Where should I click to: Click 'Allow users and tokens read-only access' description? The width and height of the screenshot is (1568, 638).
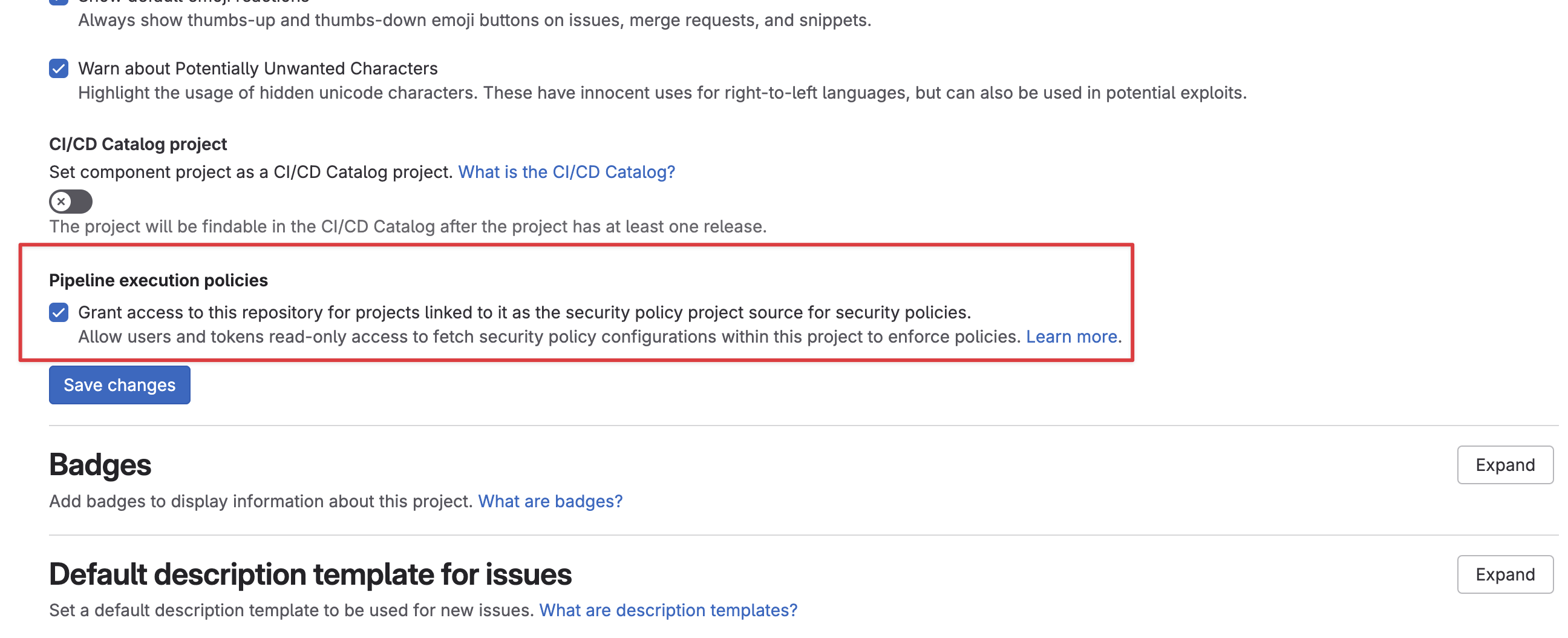[x=548, y=337]
